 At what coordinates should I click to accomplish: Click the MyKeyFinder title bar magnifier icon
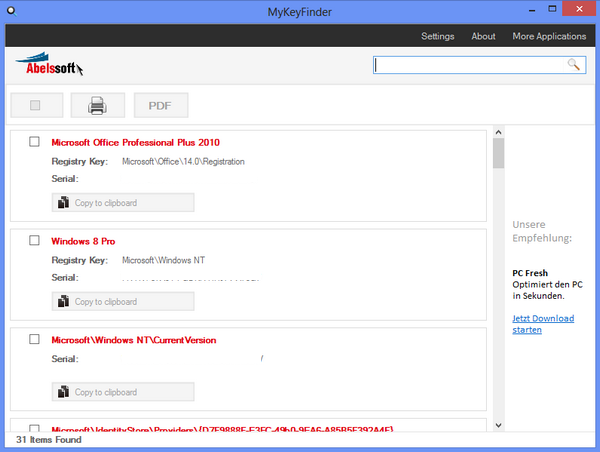(12, 11)
